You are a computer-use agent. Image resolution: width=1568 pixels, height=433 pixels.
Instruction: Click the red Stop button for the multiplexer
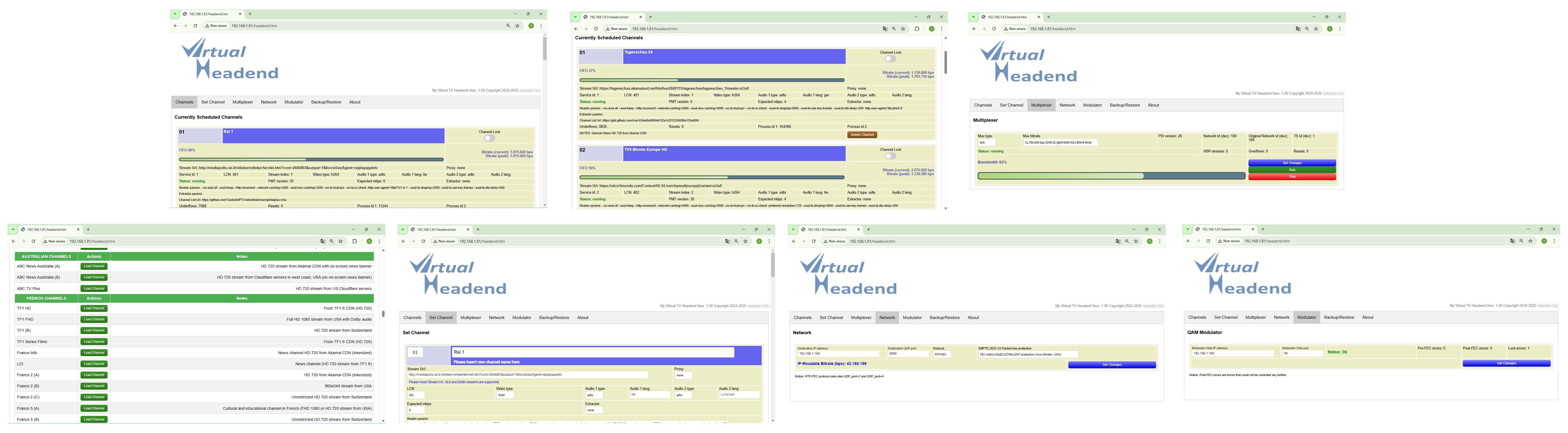[1292, 177]
